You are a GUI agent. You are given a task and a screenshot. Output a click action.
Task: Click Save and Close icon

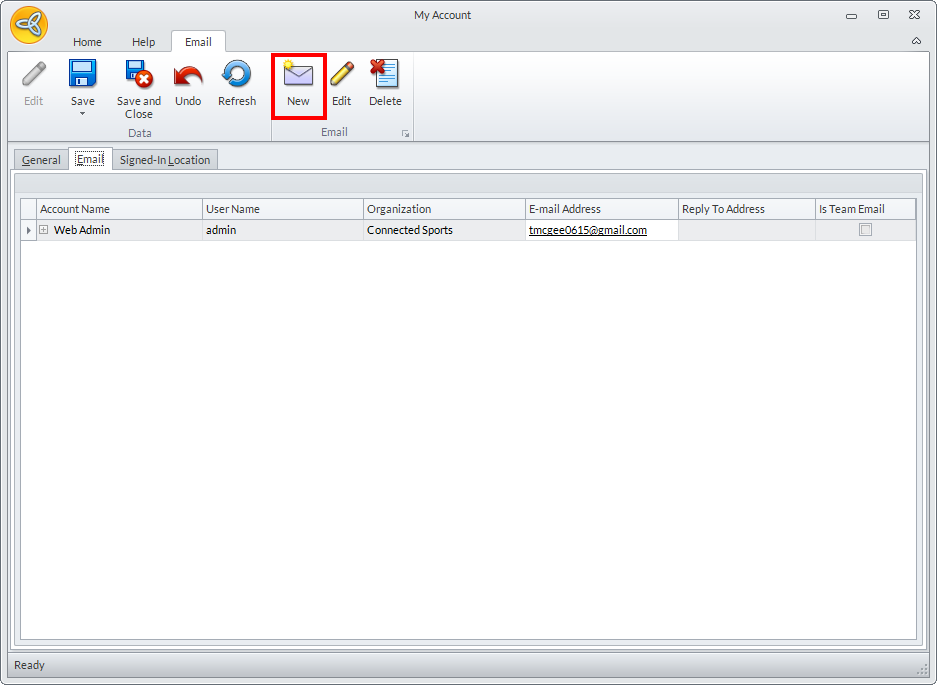tap(138, 76)
